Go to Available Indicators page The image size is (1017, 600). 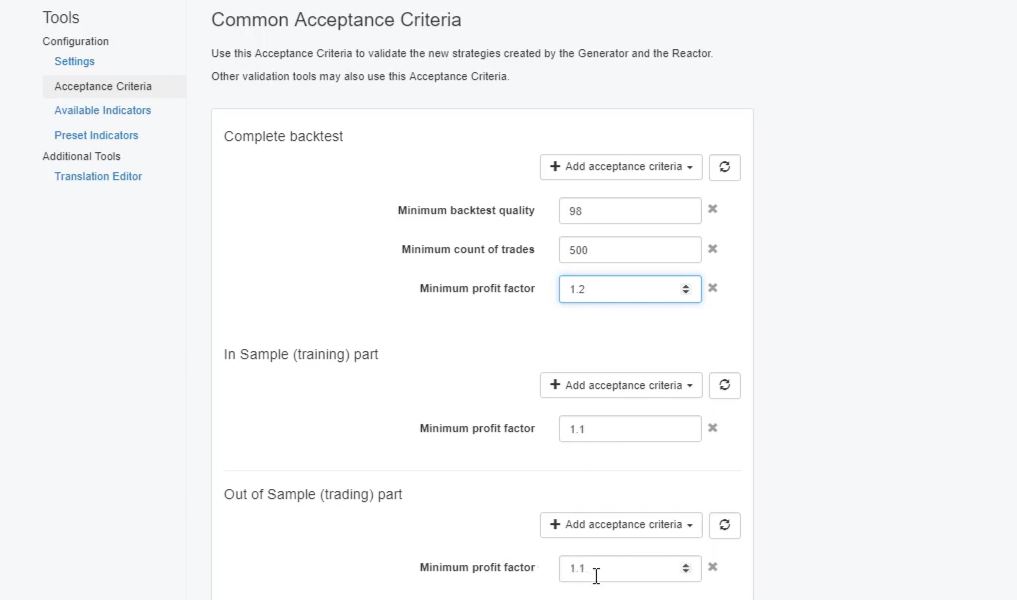[x=103, y=111]
